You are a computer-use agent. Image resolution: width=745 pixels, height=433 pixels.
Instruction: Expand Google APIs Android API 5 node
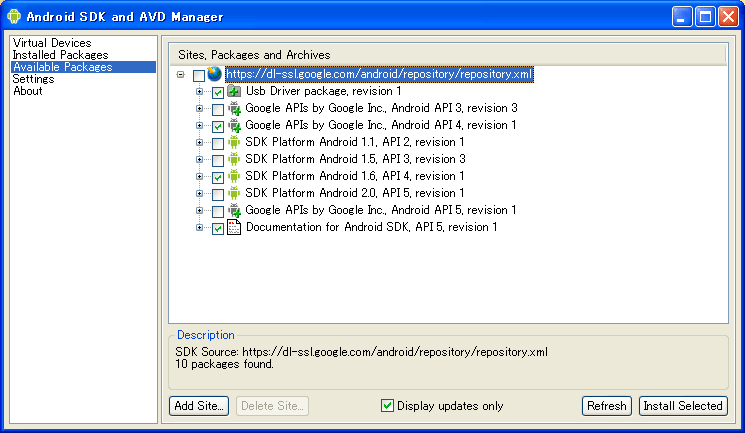[x=199, y=211]
